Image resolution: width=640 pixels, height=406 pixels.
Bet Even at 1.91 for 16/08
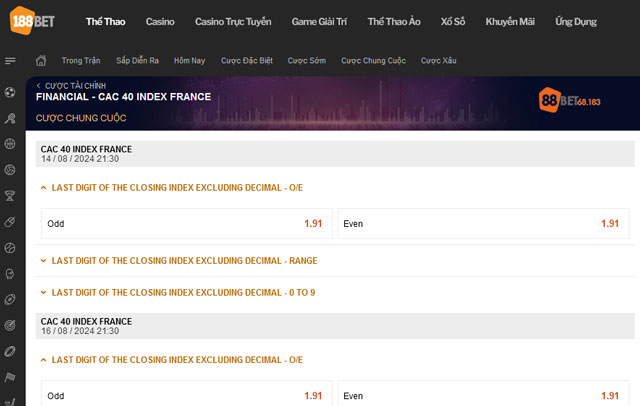[483, 394]
